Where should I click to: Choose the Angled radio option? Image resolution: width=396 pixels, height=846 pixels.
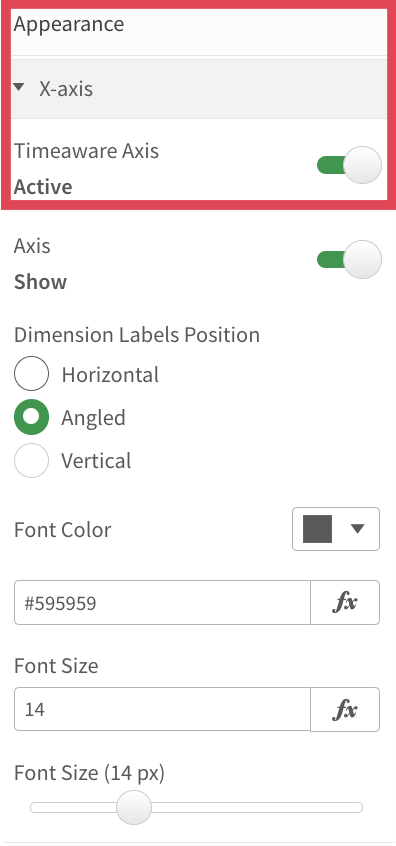[x=31, y=417]
